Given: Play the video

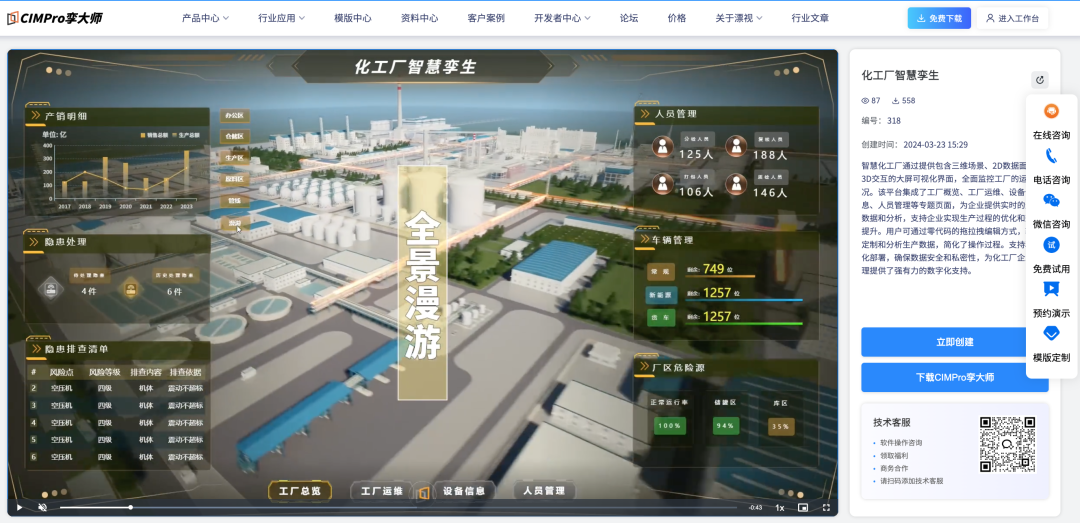Looking at the screenshot, I should pos(19,508).
